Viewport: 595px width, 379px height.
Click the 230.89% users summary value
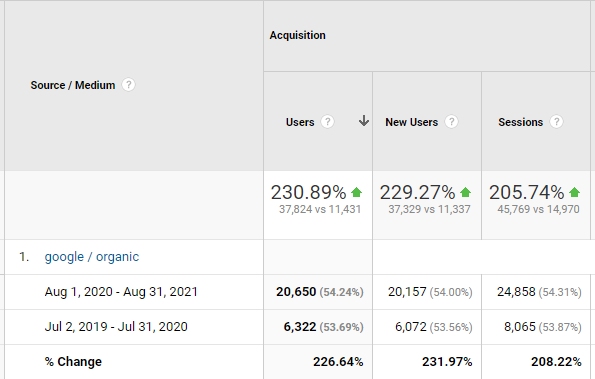pos(308,192)
